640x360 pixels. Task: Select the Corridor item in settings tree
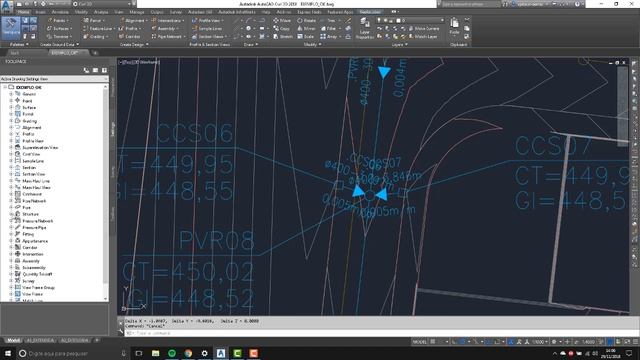click(29, 248)
